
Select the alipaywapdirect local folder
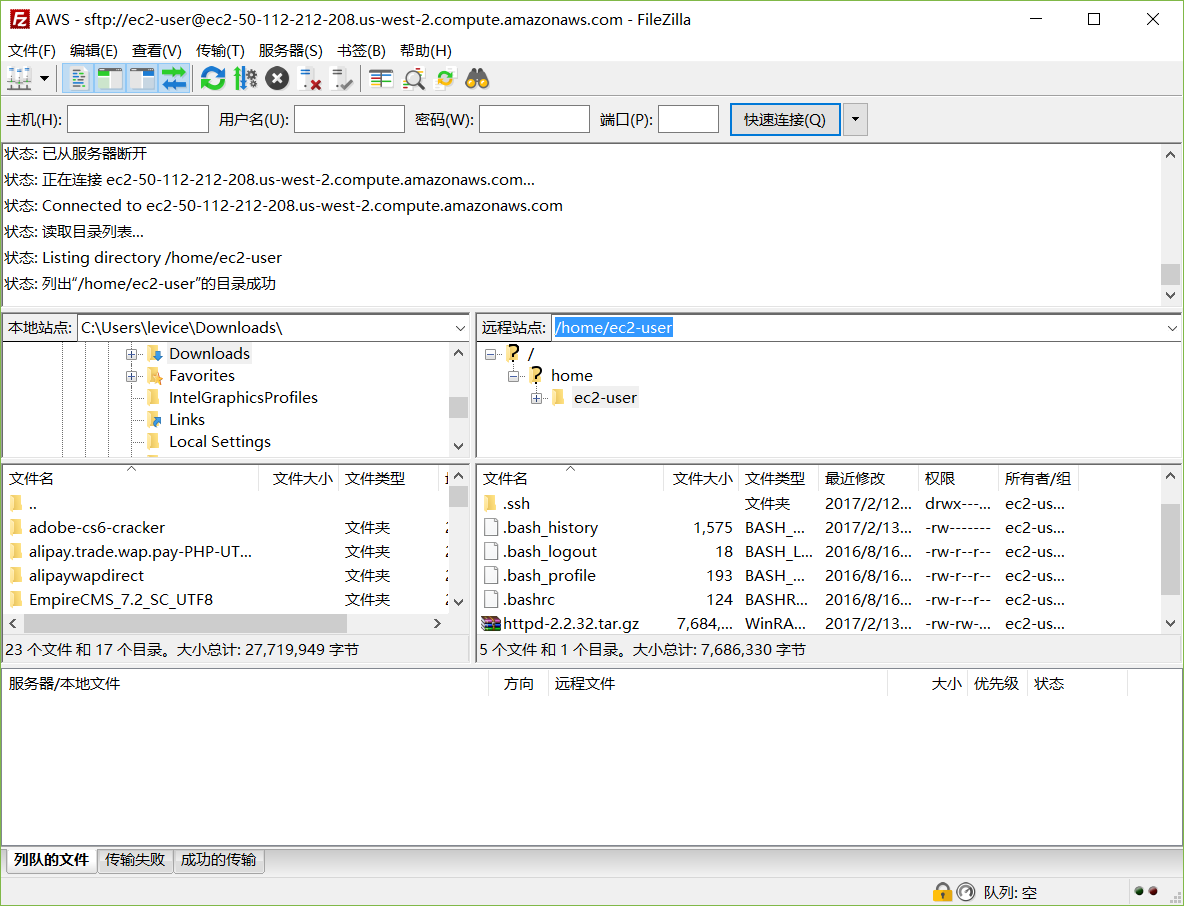click(86, 576)
